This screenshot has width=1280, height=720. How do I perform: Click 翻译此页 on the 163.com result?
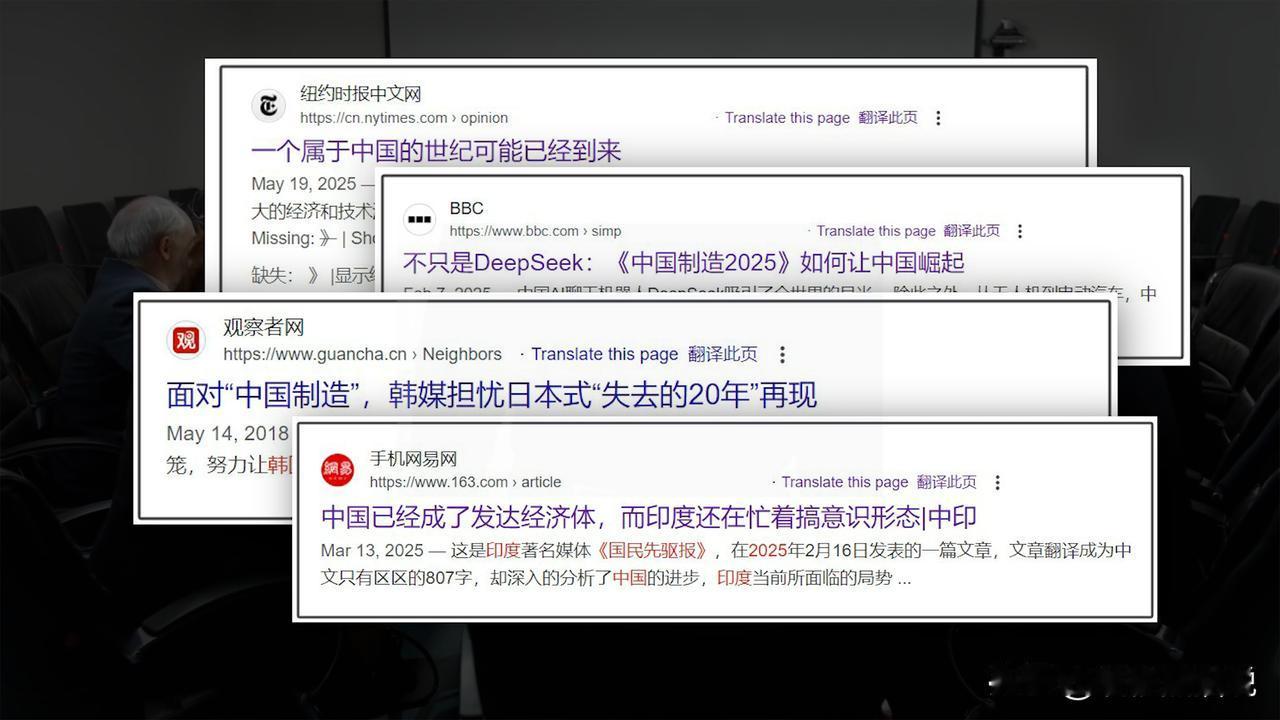(947, 482)
